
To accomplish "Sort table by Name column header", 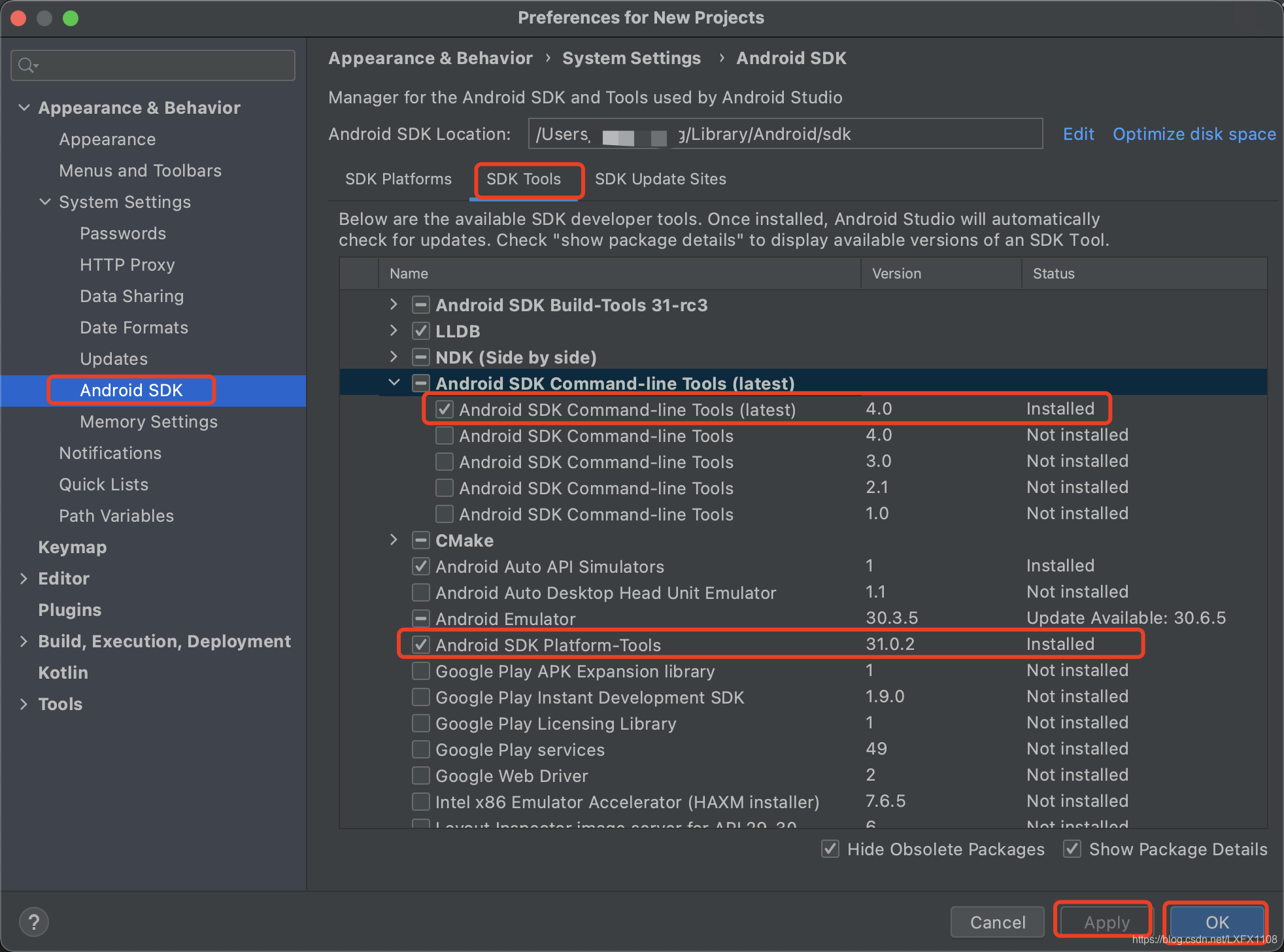I will pyautogui.click(x=619, y=273).
